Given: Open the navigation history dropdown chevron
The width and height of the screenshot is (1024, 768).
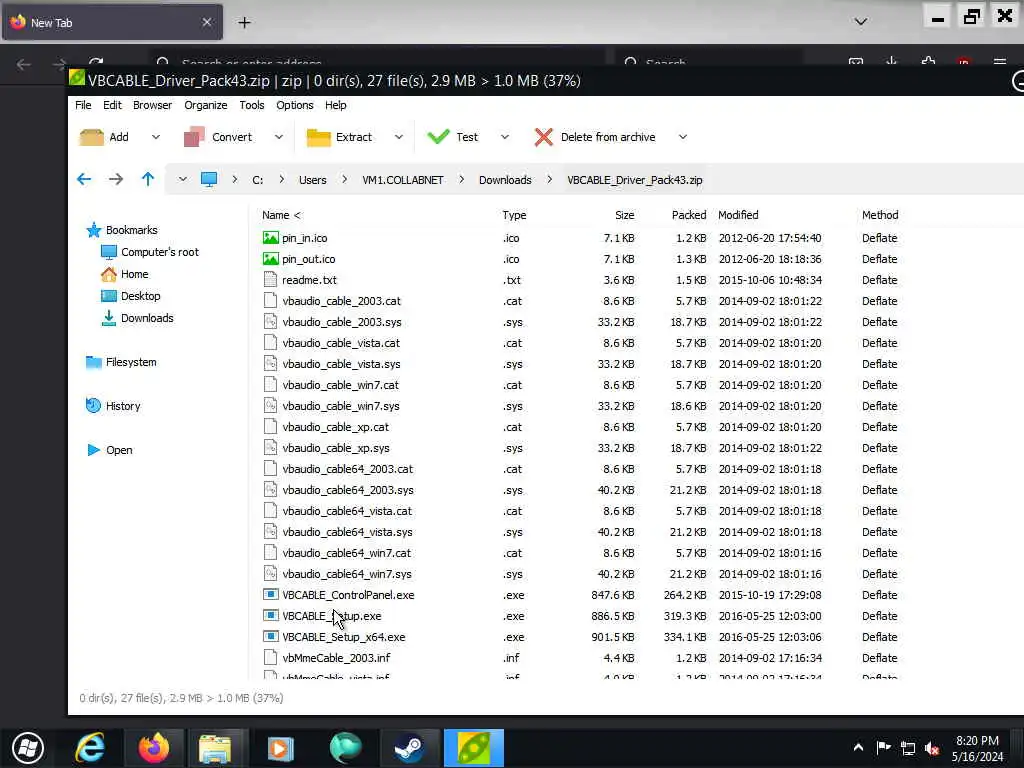Looking at the screenshot, I should click(x=182, y=180).
